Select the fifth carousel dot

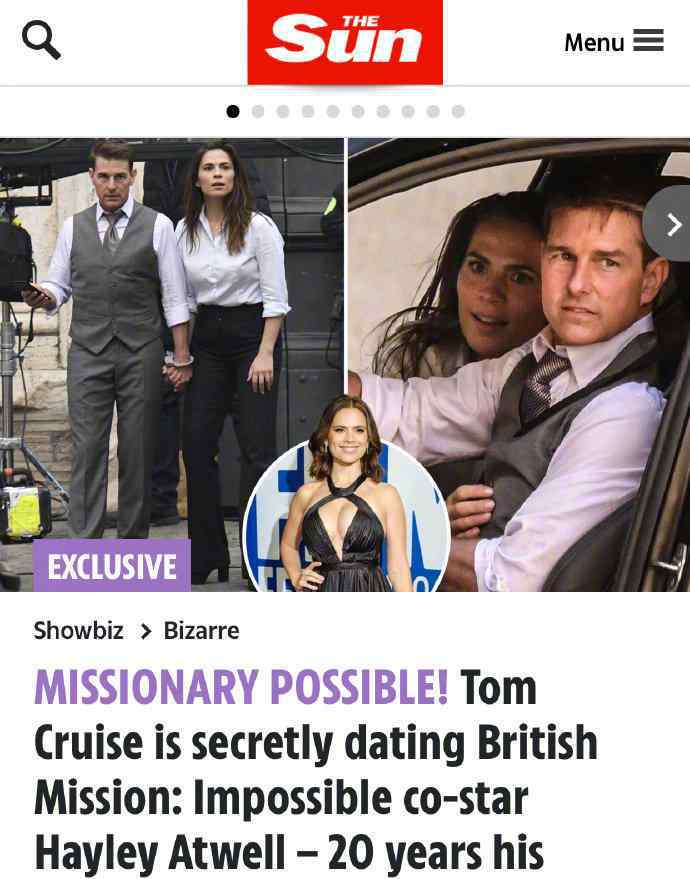333,112
